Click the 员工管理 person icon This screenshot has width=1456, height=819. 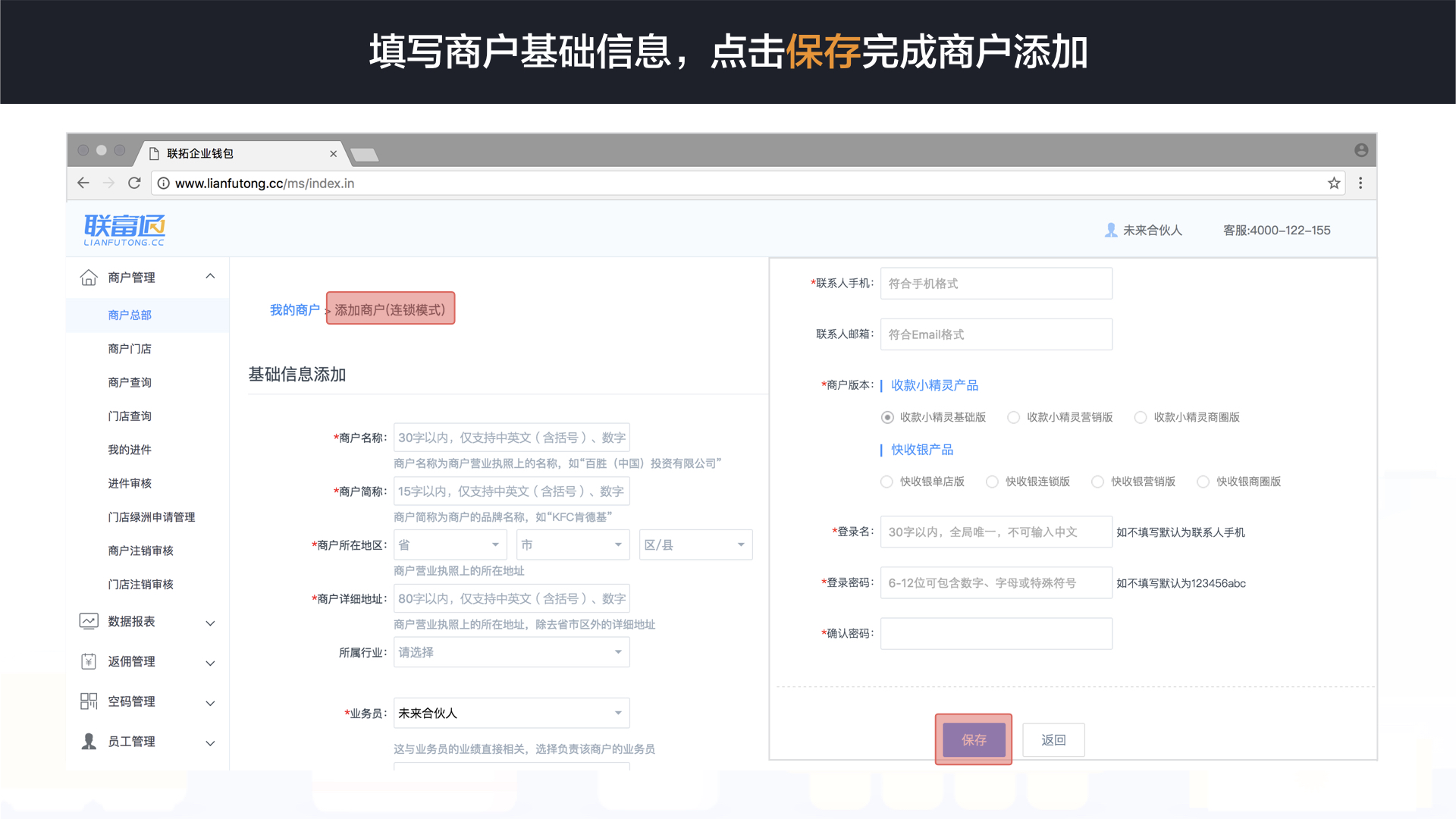click(x=89, y=742)
